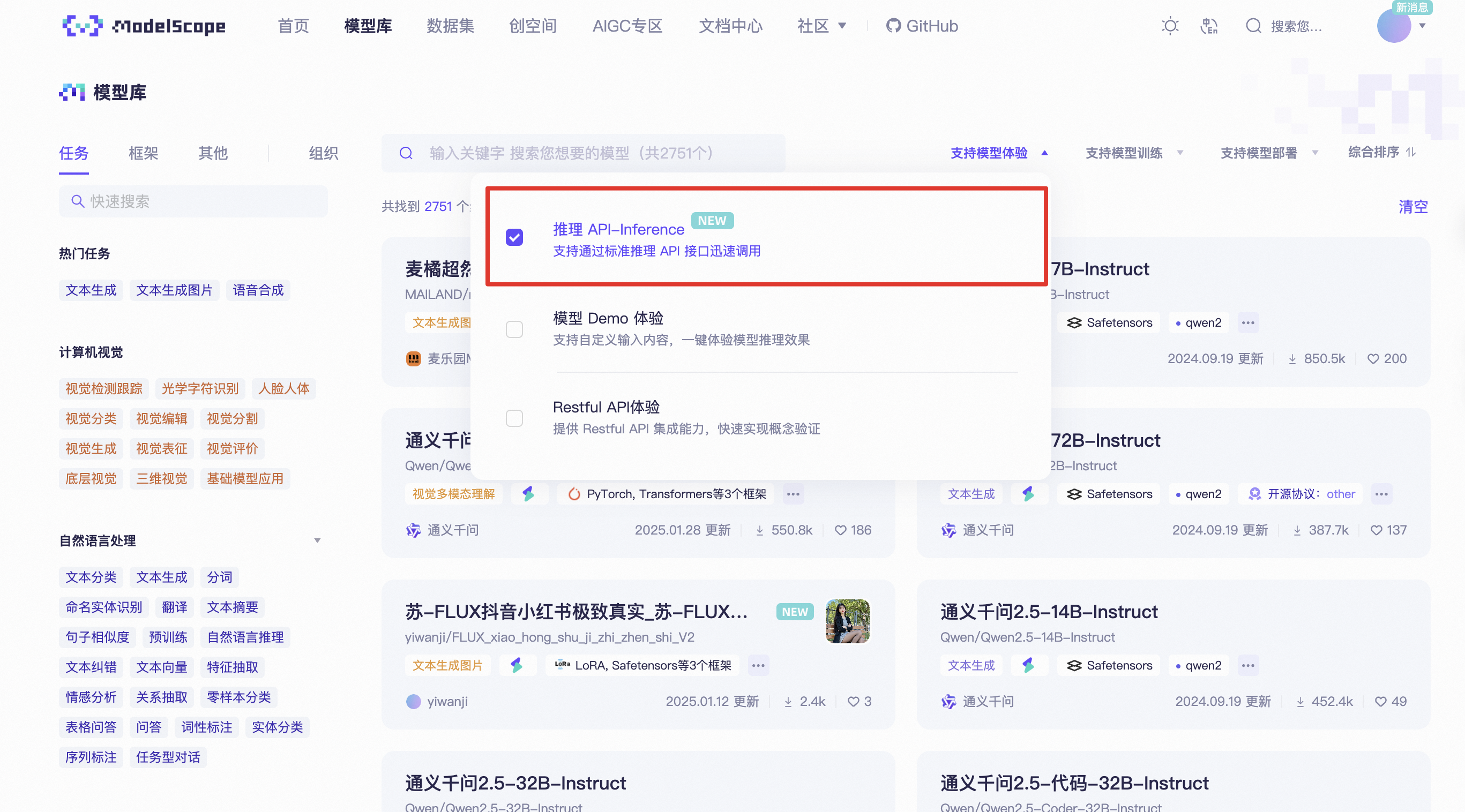Check the 模型 Demo 体验 checkbox
The height and width of the screenshot is (812, 1465).
point(514,329)
